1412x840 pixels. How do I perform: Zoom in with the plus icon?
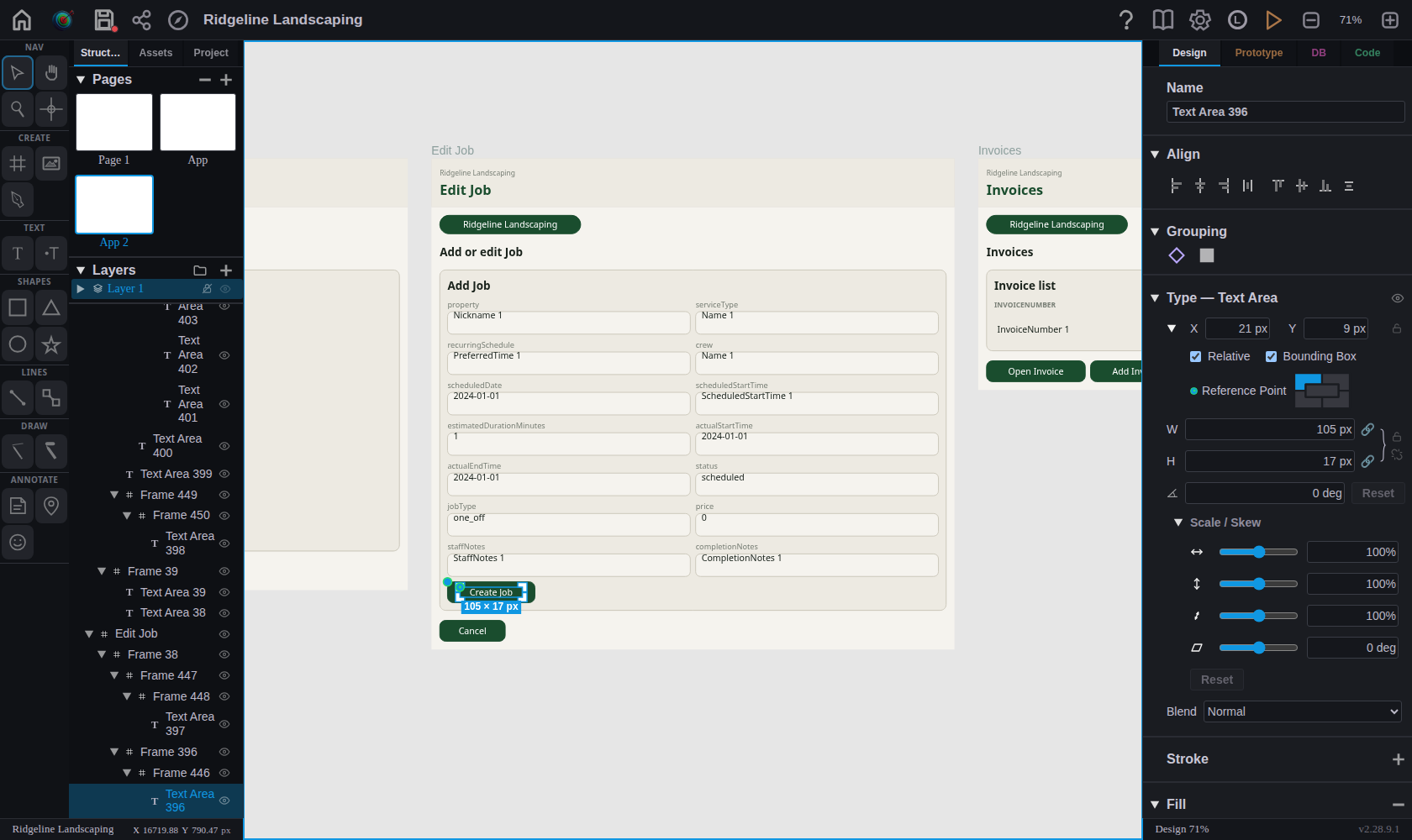pos(1390,19)
